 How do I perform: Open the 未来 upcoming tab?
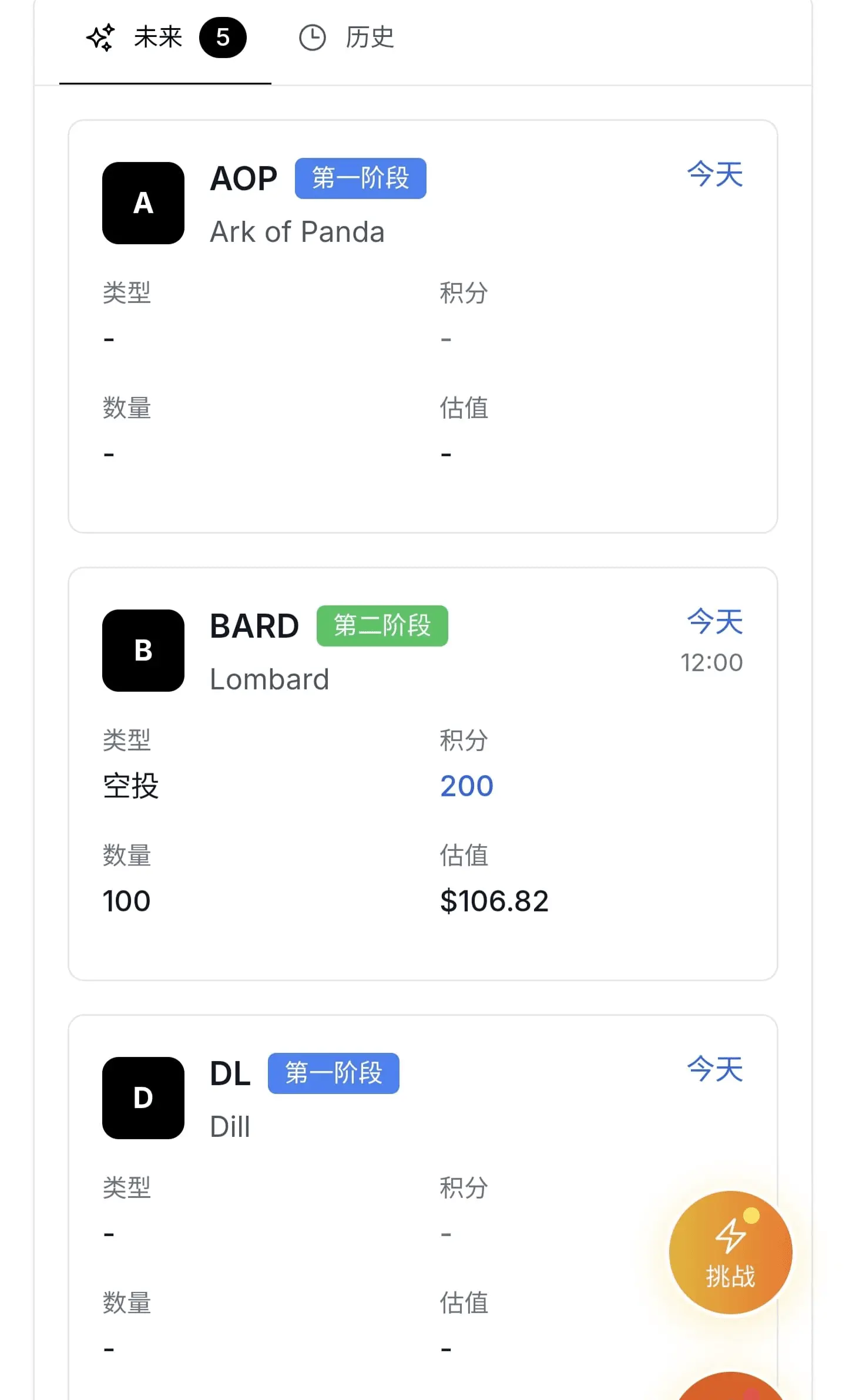pyautogui.click(x=165, y=38)
